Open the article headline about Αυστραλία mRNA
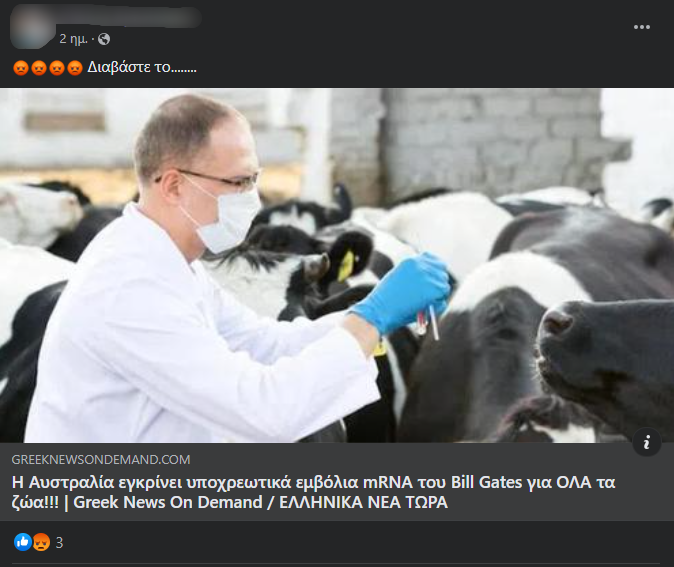Image resolution: width=674 pixels, height=567 pixels. (x=313, y=492)
